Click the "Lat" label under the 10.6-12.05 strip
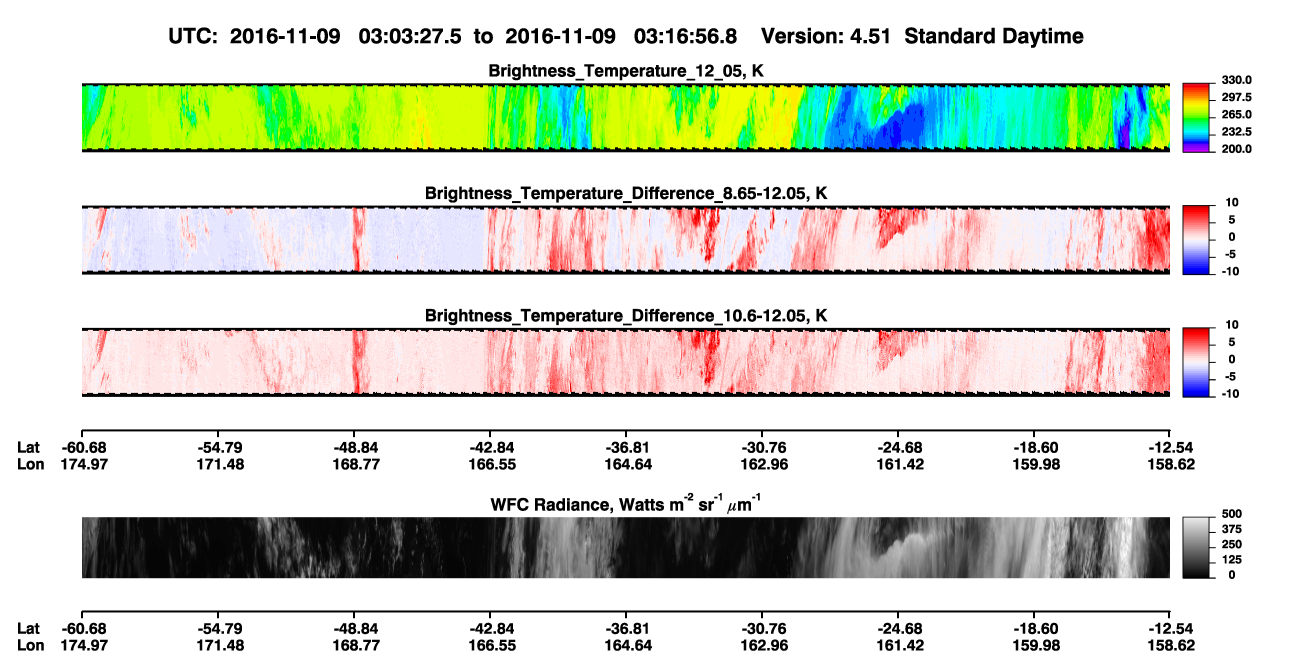The image size is (1300, 667). coord(28,447)
